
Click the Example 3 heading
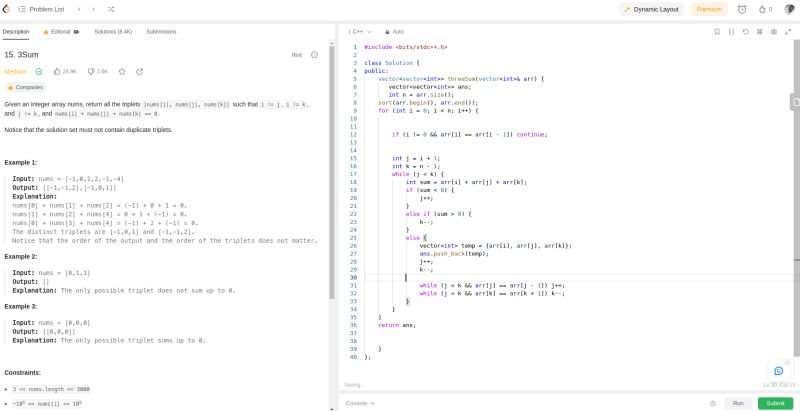click(21, 306)
